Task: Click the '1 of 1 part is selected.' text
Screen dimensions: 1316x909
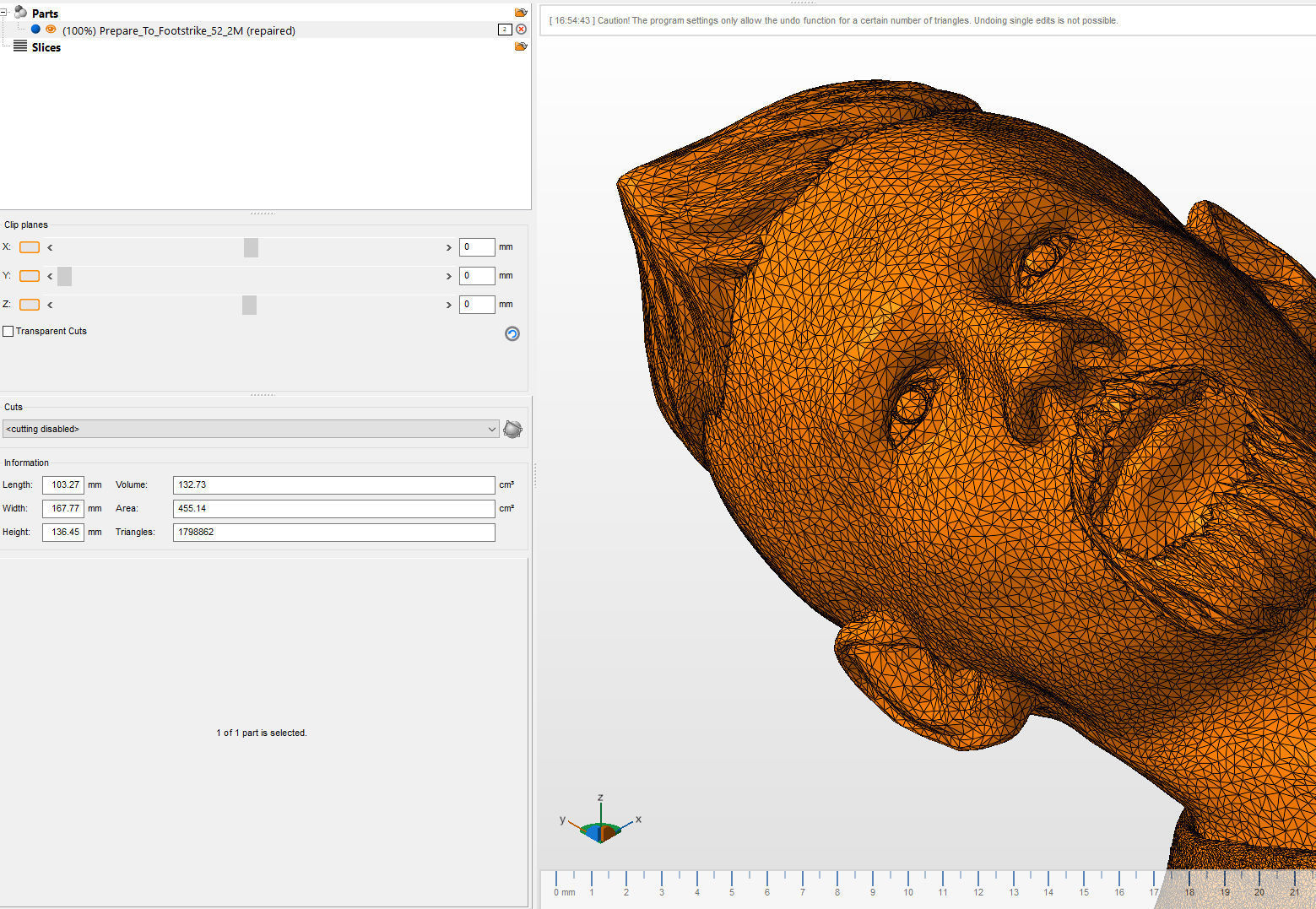Action: [262, 733]
